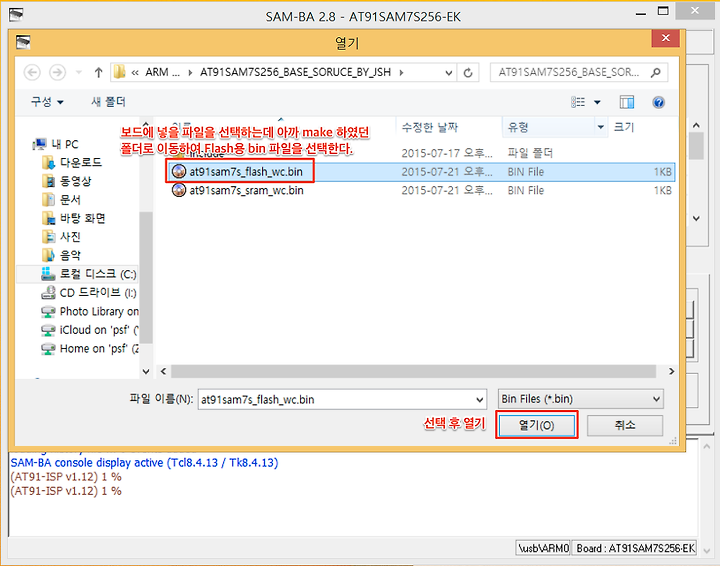Go forward using the forward arrow
This screenshot has width=720, height=566.
click(x=57, y=73)
